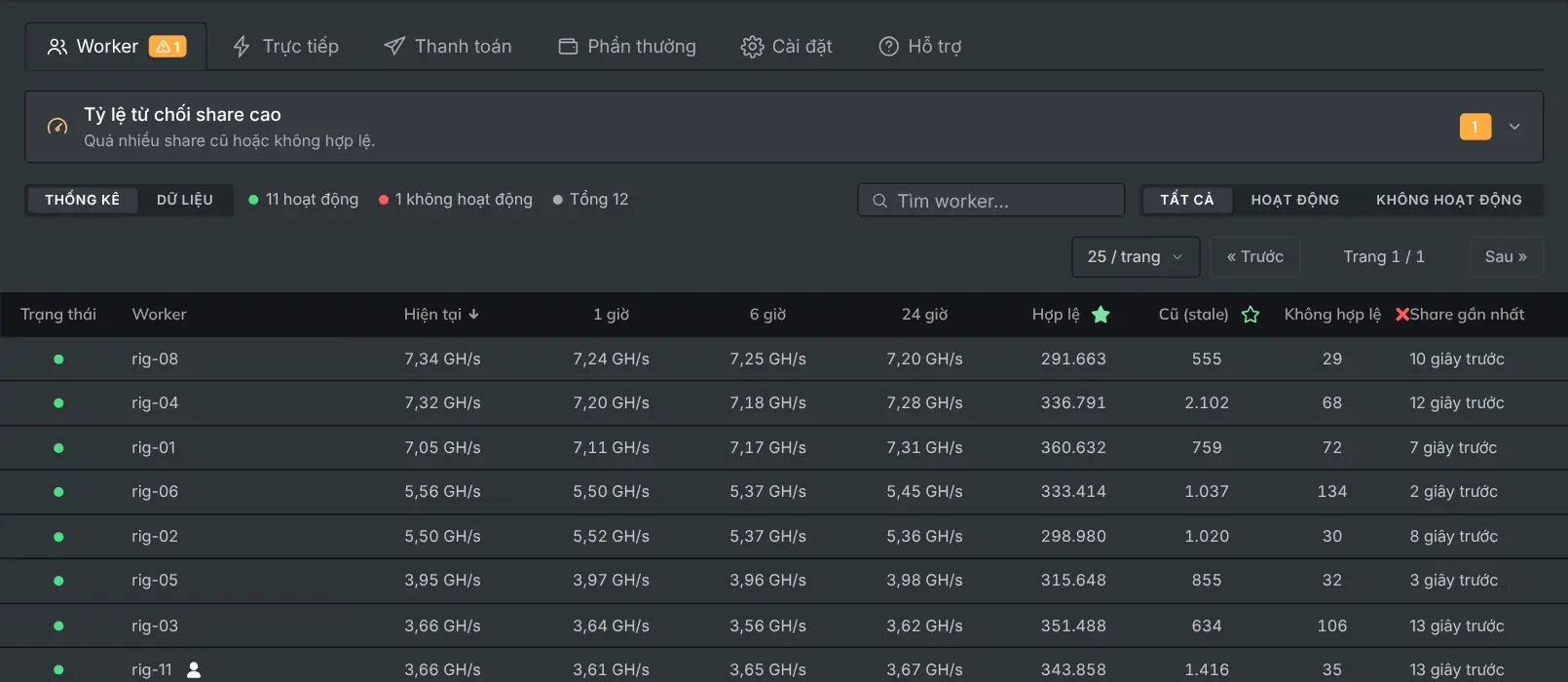This screenshot has height=682, width=1568.
Task: Sort by the 6 giờ column header
Action: 767,315
